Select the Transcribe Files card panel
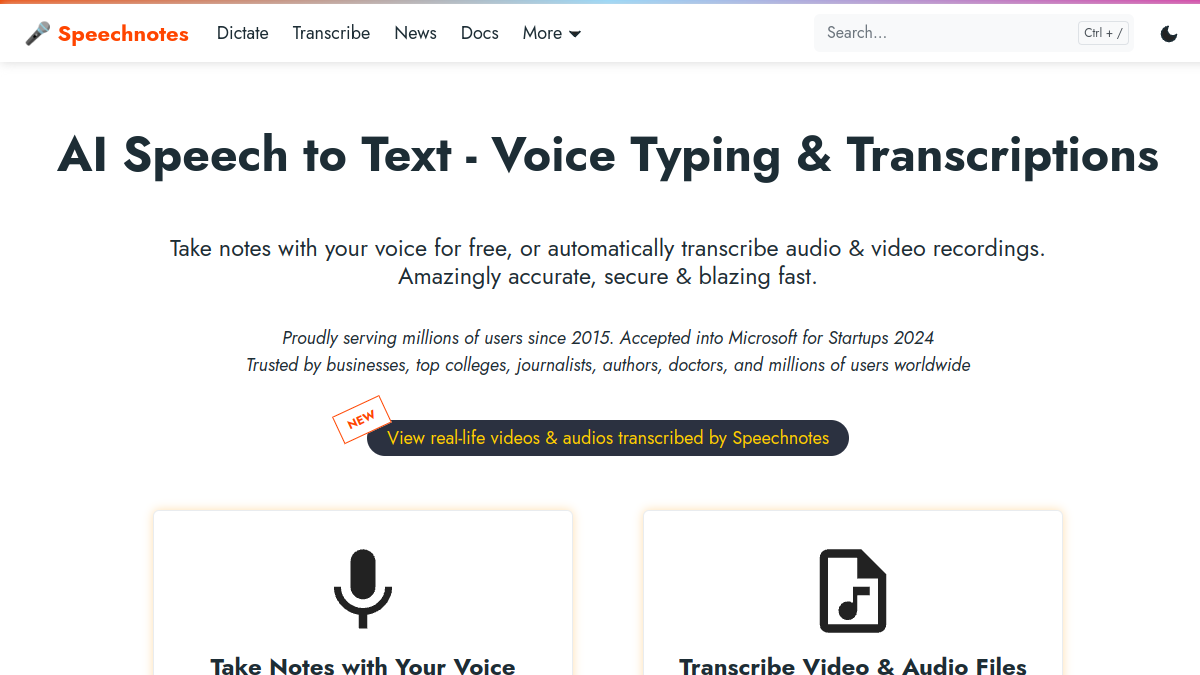This screenshot has width=1200, height=675. tap(853, 593)
